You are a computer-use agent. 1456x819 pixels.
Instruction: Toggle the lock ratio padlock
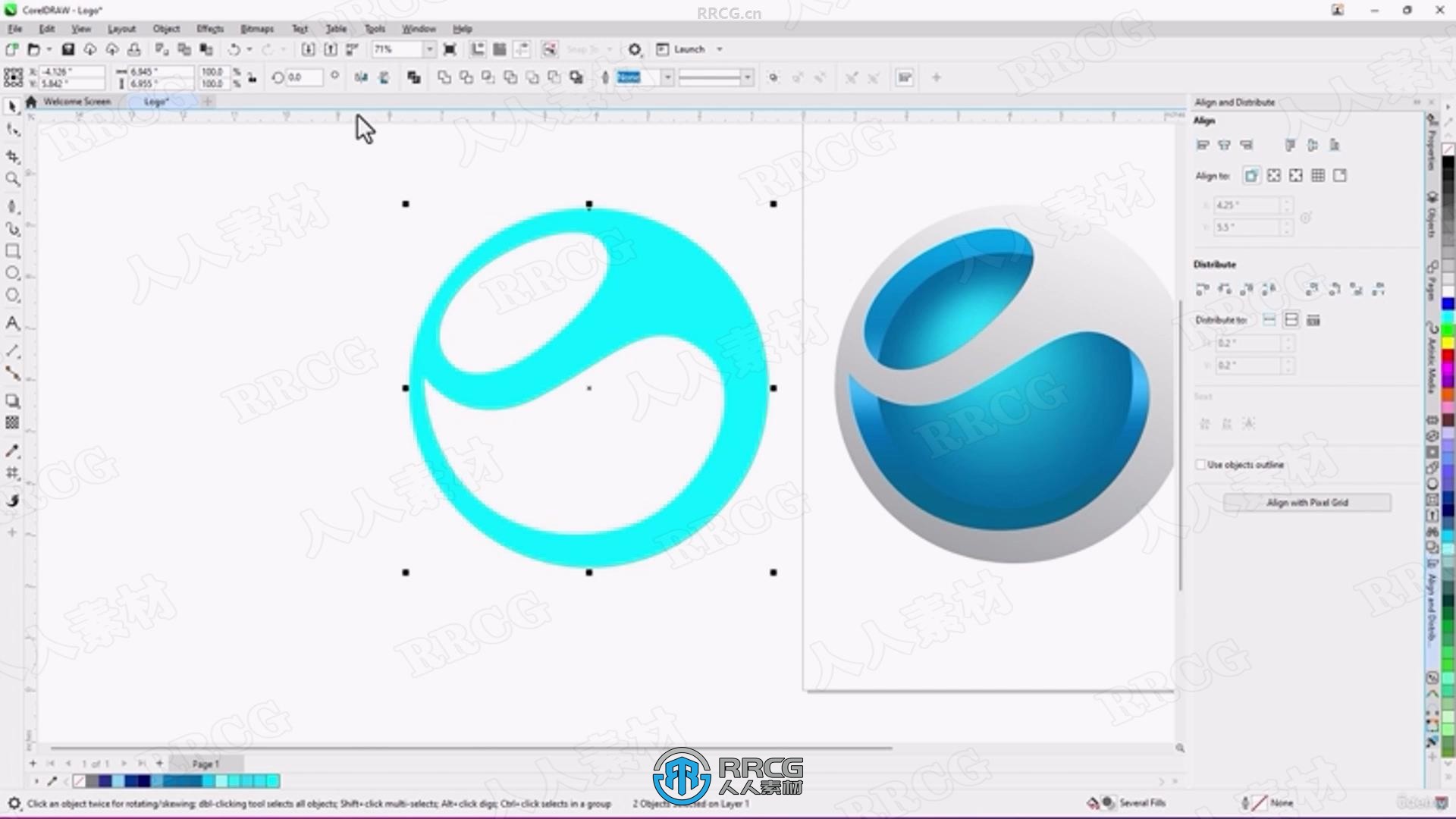pyautogui.click(x=253, y=77)
